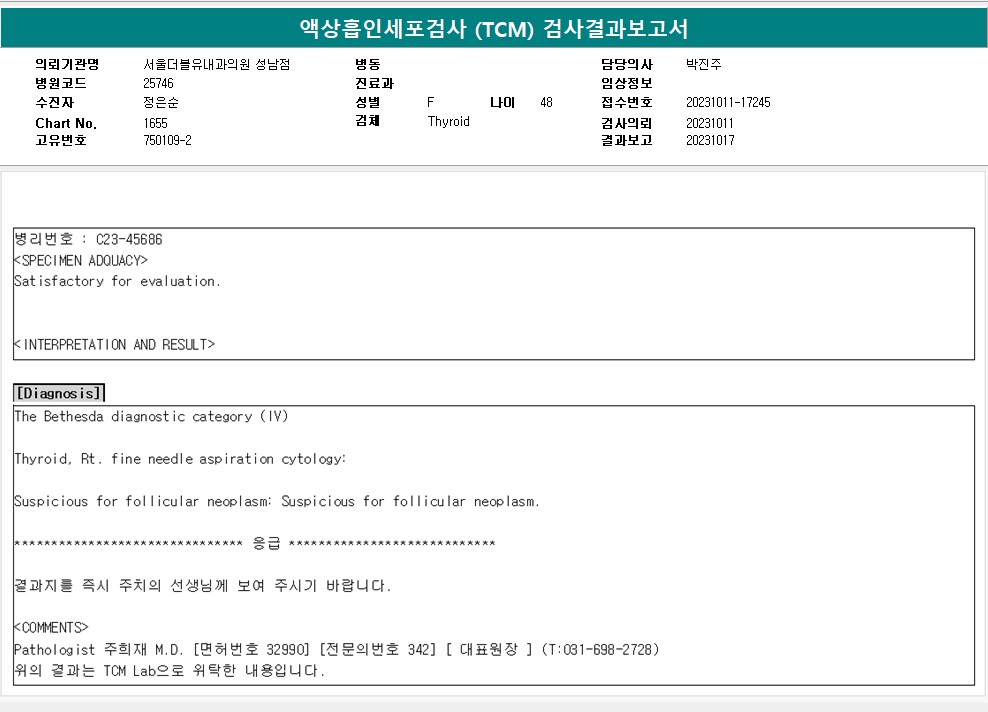The image size is (988, 712).
Task: Click pathology number line C23-45686
Action: click(x=88, y=239)
